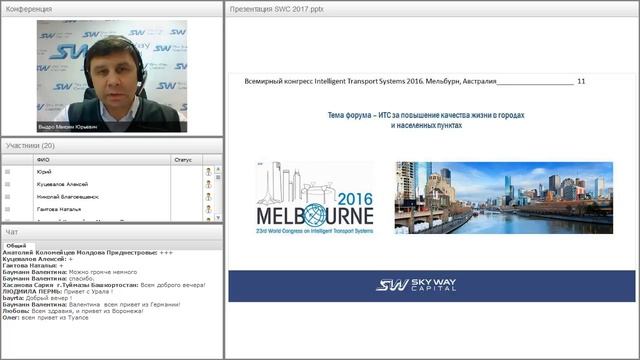Select participant Николай Благовещенск
The image size is (640, 360).
[67, 197]
